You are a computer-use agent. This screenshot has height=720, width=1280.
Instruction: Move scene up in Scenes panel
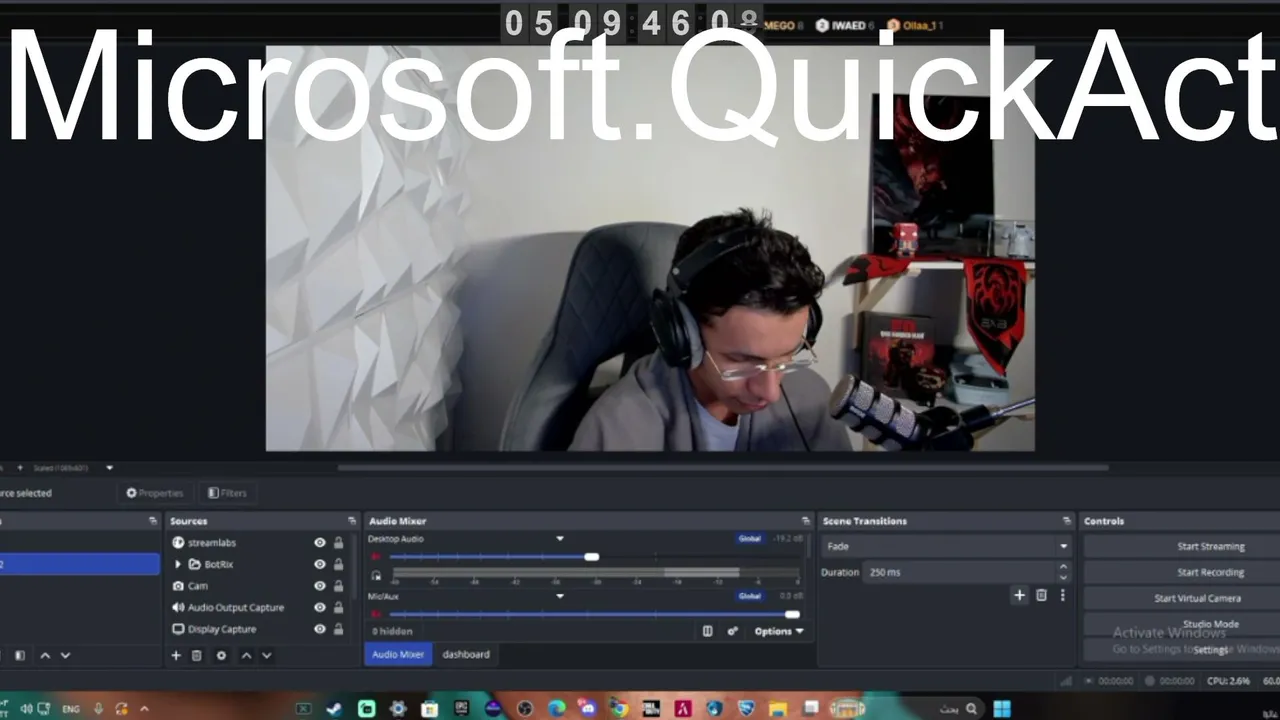[45, 656]
